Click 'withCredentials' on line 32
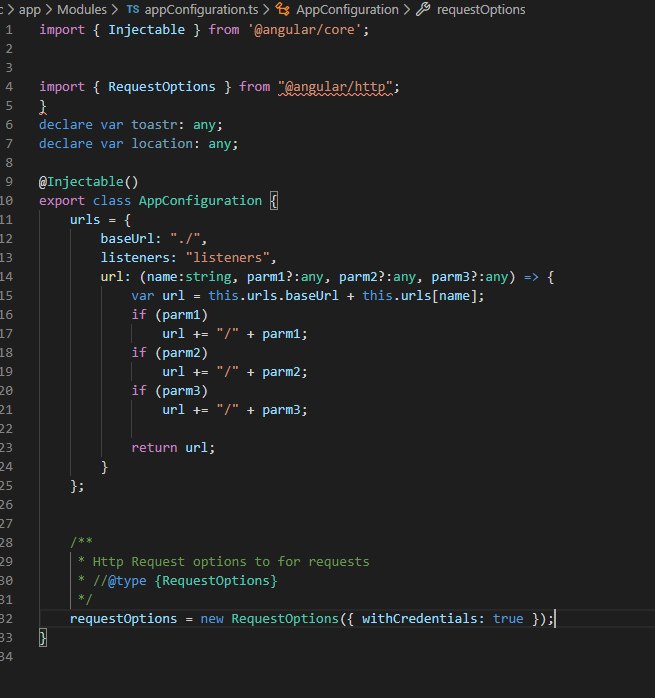The width and height of the screenshot is (655, 698). point(419,619)
